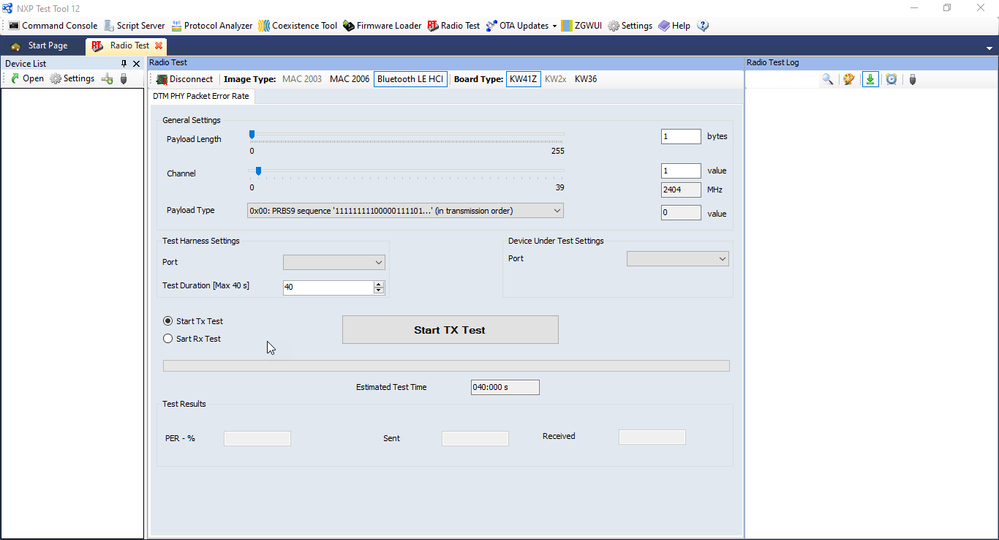Open Test Harness Port dropdown

(378, 262)
